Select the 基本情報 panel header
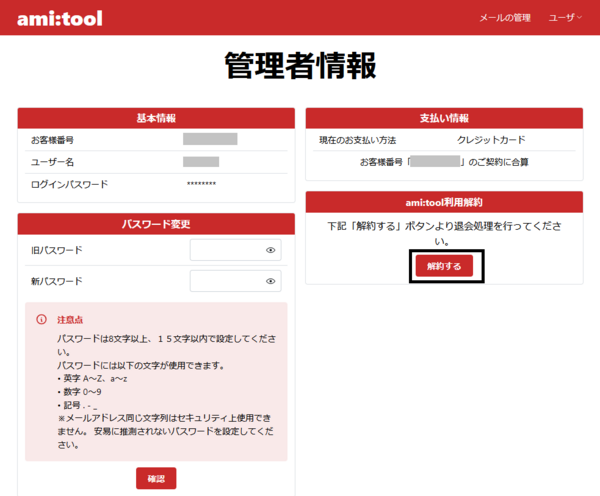The width and height of the screenshot is (600, 496). tap(156, 118)
